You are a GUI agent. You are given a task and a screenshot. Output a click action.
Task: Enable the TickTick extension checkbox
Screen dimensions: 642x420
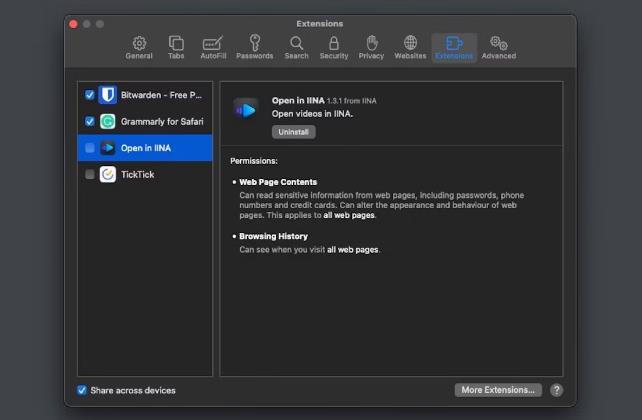(x=90, y=174)
